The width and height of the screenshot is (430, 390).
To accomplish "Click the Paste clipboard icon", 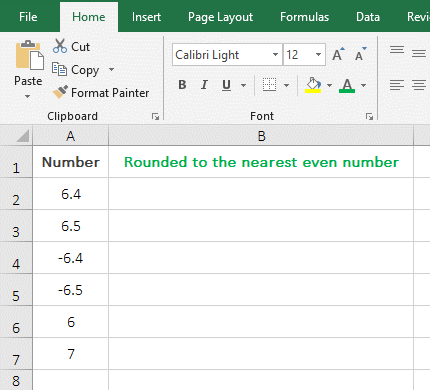I will [29, 55].
